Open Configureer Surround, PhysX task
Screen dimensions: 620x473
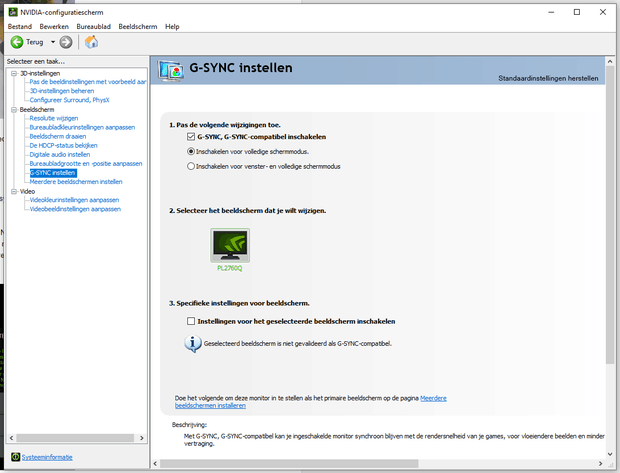point(69,100)
